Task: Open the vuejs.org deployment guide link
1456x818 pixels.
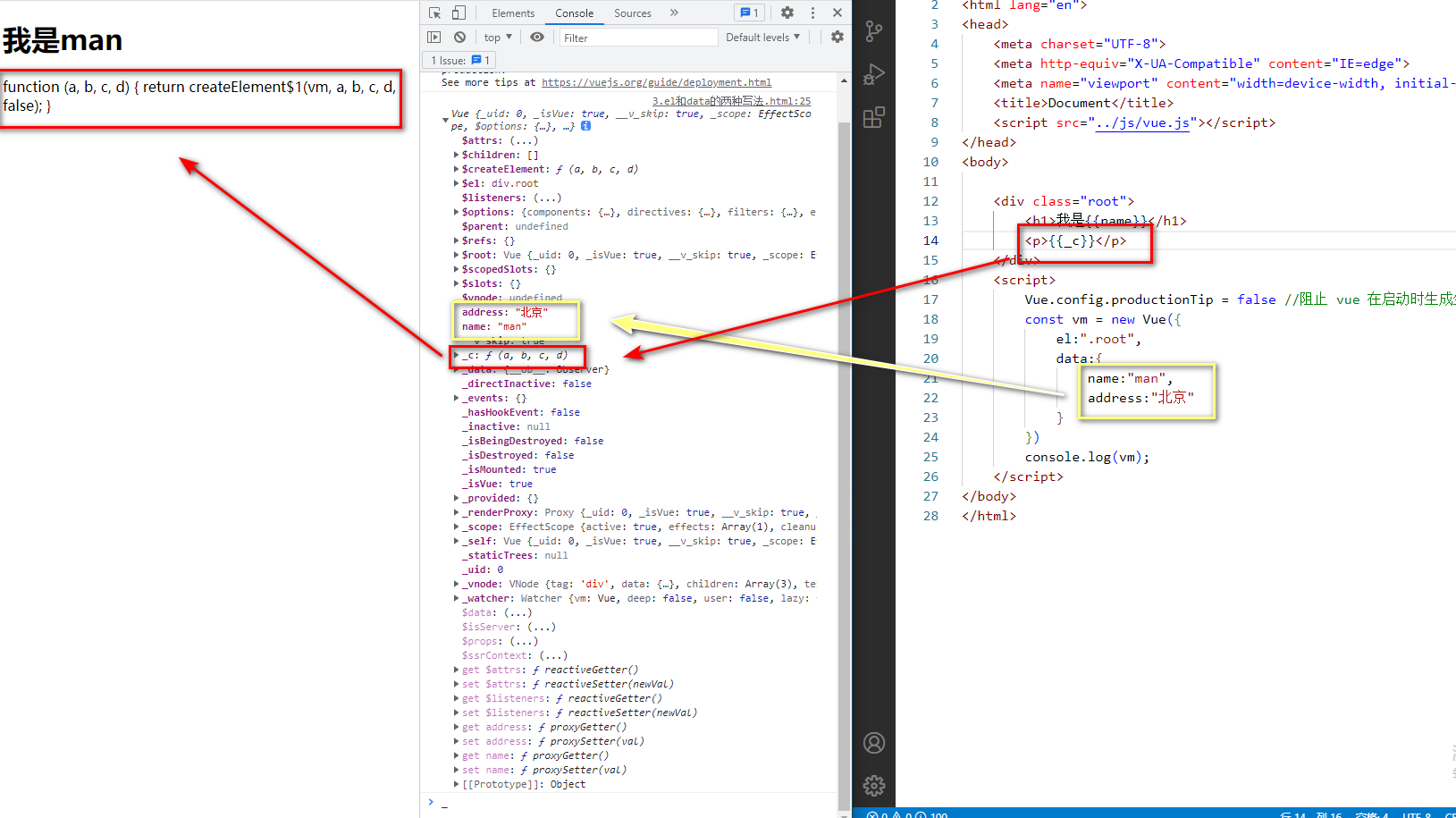Action: [656, 82]
